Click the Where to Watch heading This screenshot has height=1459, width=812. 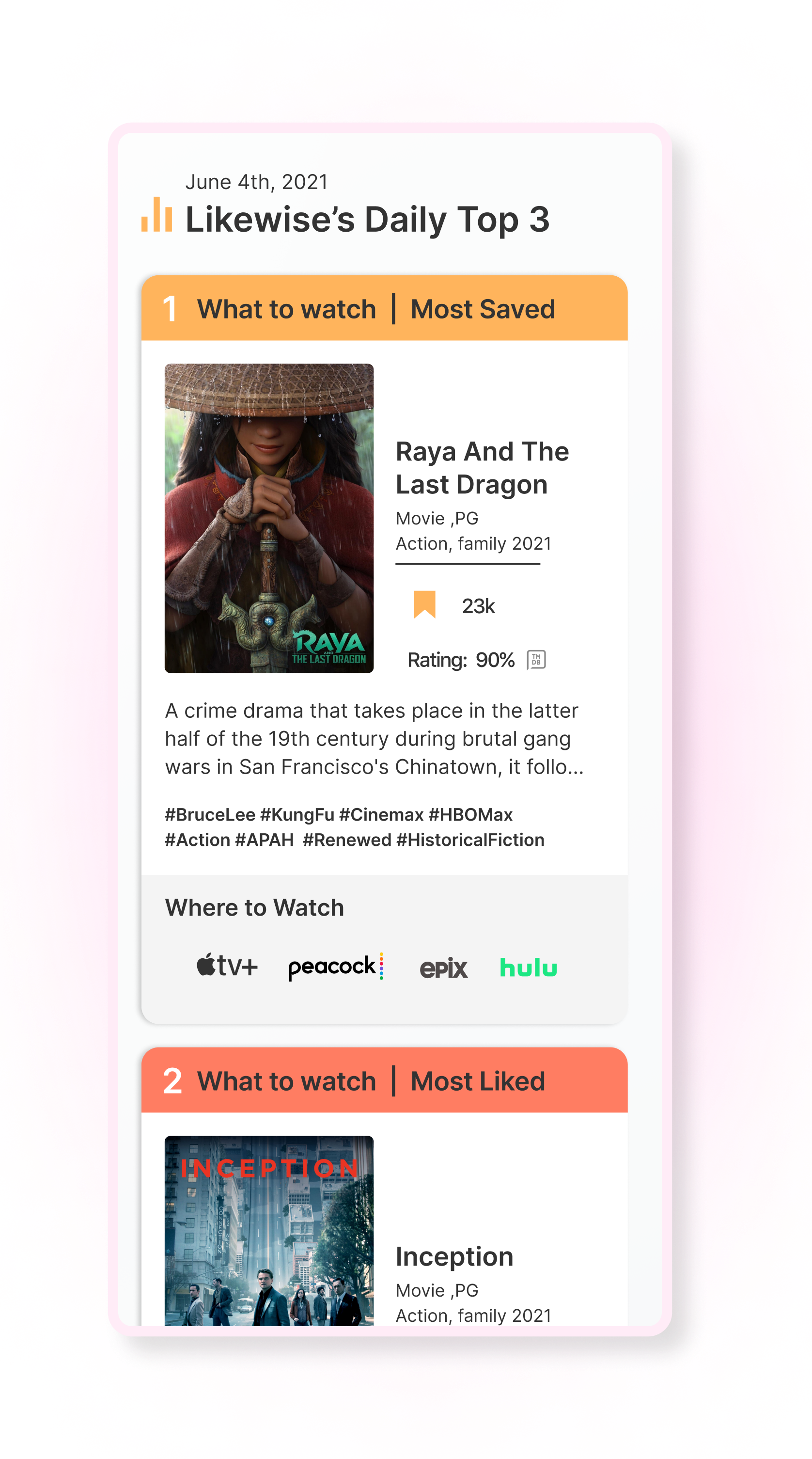(x=254, y=907)
